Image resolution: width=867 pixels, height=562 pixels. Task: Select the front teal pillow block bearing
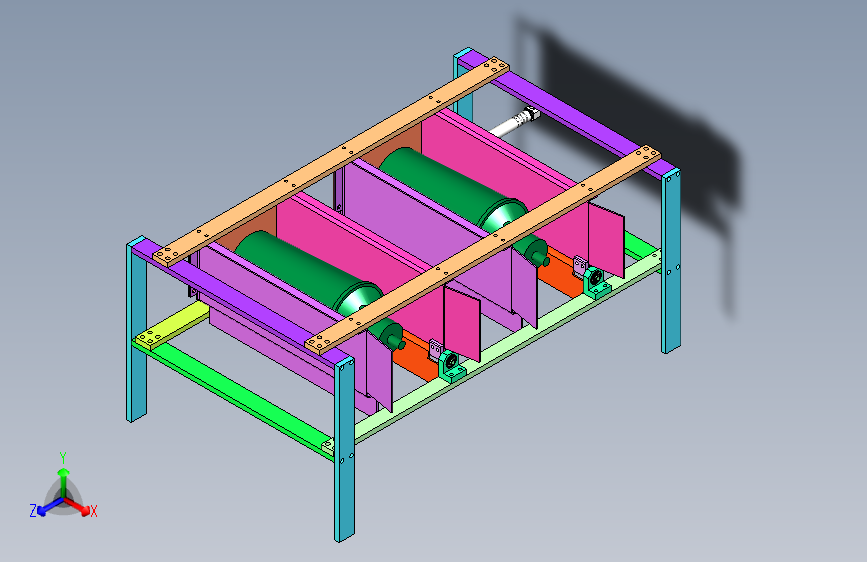pyautogui.click(x=451, y=366)
